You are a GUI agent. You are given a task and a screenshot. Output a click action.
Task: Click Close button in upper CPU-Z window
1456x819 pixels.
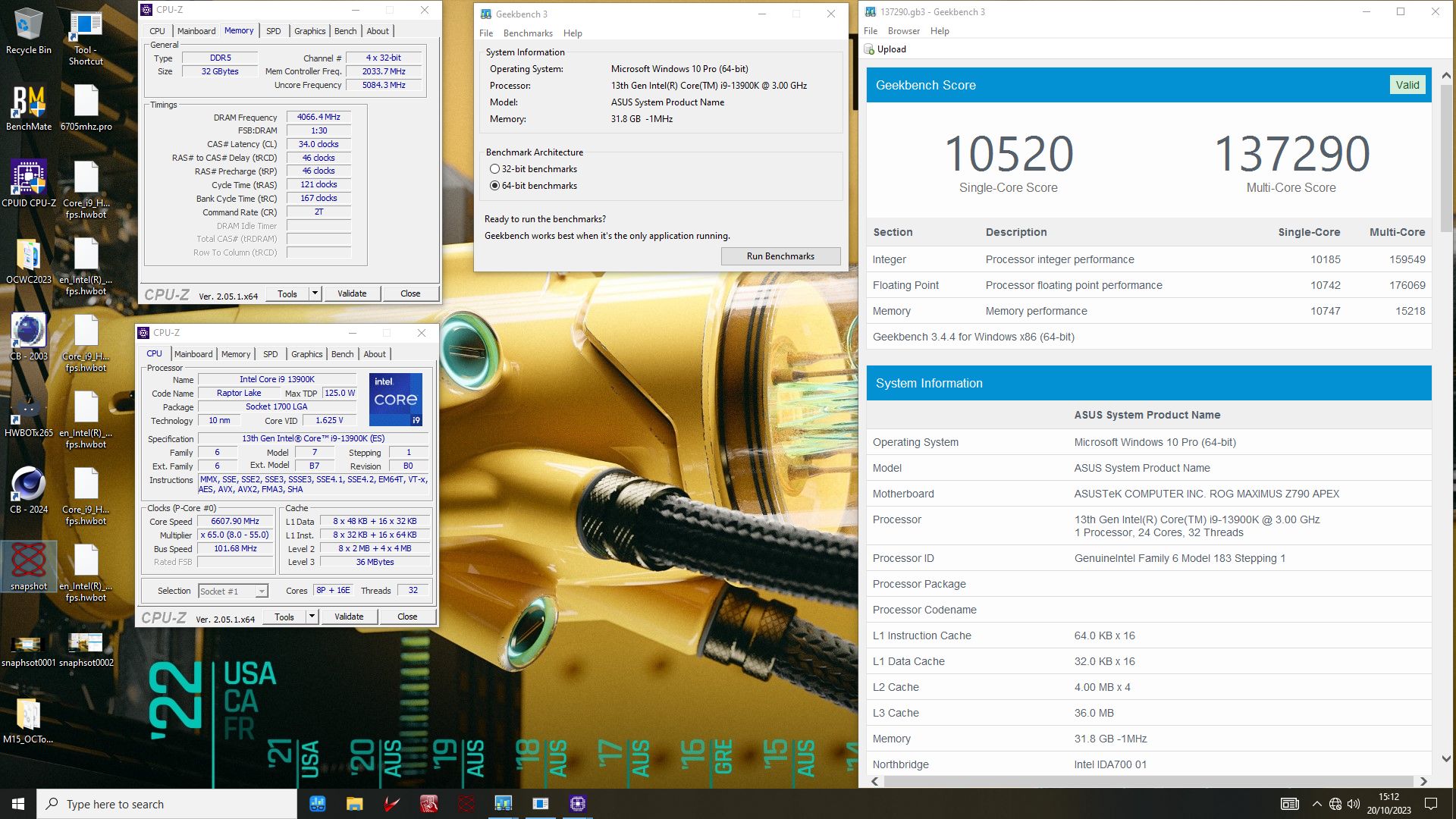pos(410,293)
